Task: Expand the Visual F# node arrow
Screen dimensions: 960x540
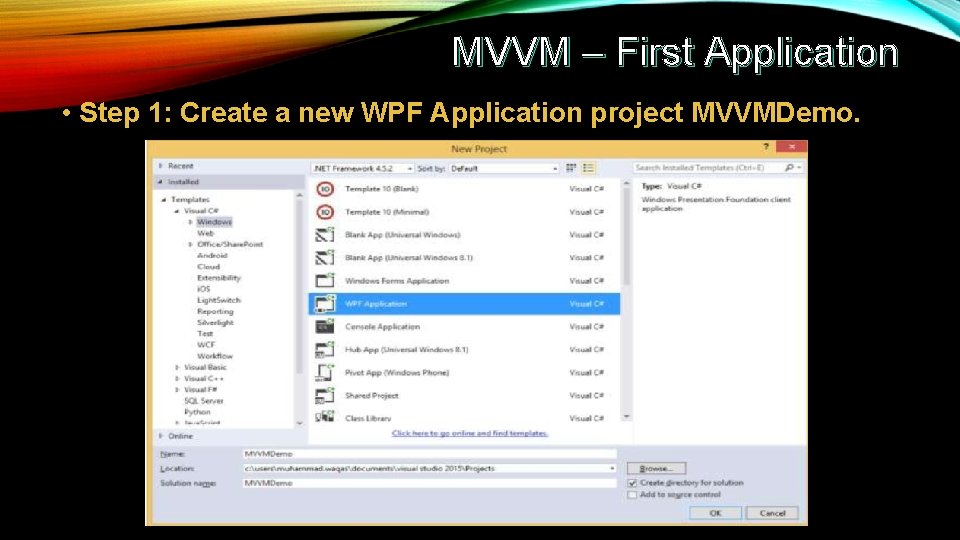Action: point(177,389)
